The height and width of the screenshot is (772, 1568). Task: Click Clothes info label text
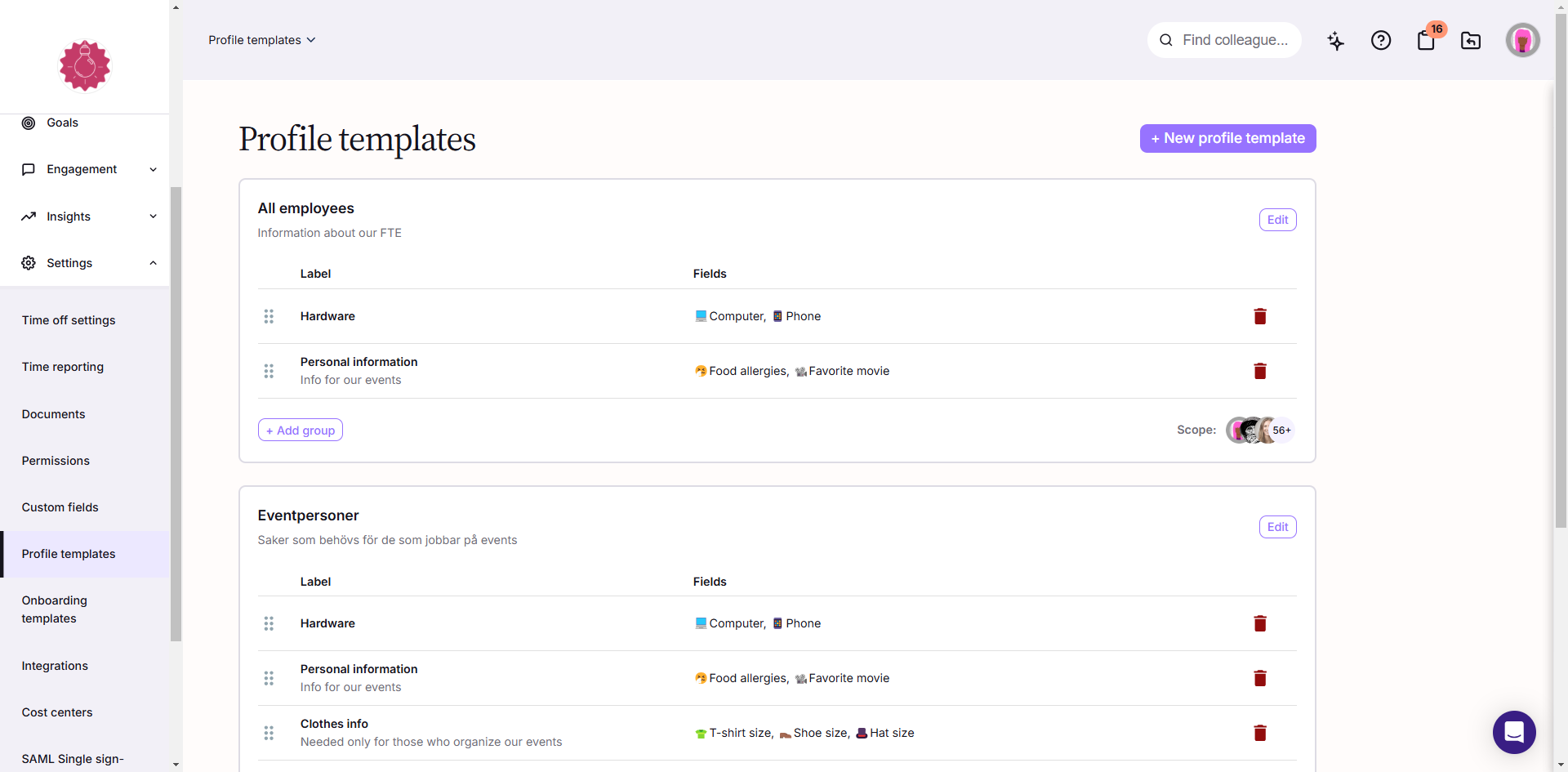[334, 724]
